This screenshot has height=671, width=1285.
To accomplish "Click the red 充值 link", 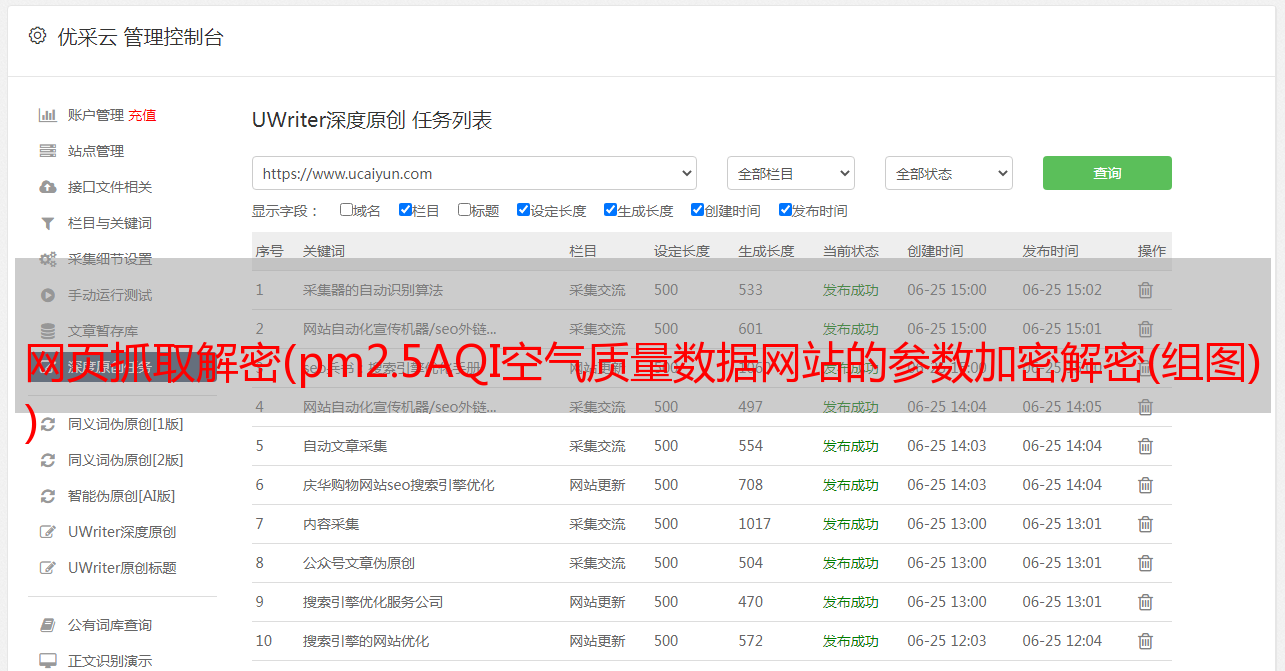I will [x=142, y=115].
